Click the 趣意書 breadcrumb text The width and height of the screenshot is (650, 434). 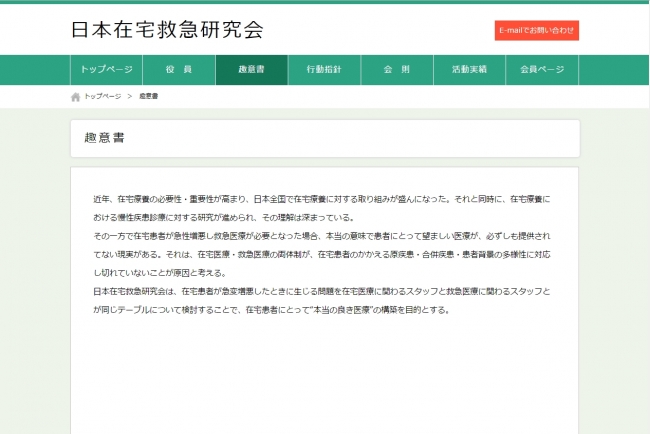point(148,96)
